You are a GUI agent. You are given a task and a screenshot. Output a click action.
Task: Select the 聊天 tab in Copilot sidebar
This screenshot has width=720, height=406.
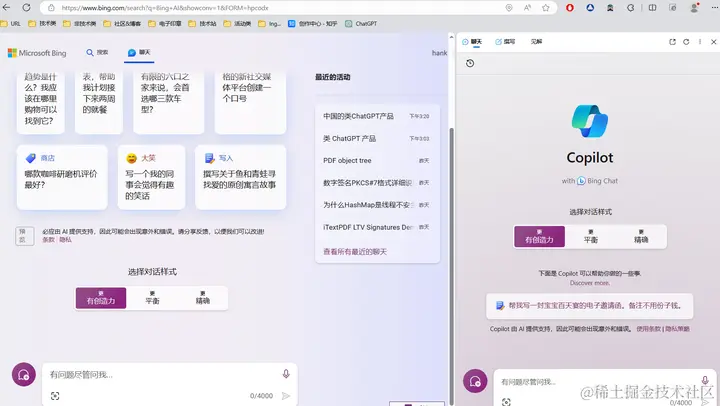(472, 42)
